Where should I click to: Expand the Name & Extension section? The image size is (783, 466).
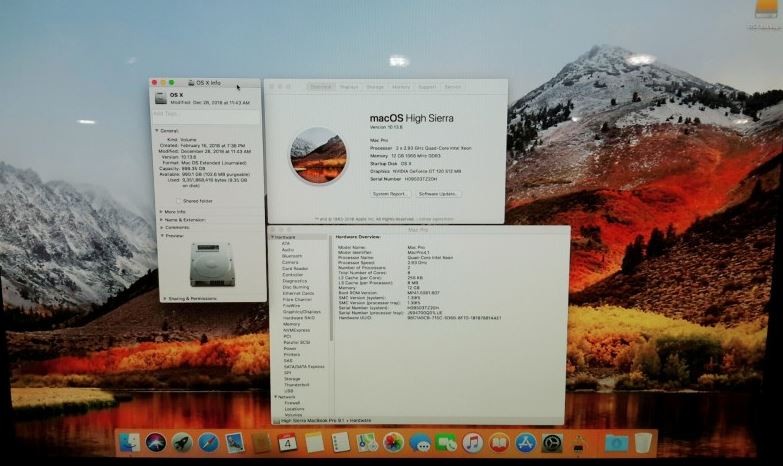pyautogui.click(x=161, y=220)
